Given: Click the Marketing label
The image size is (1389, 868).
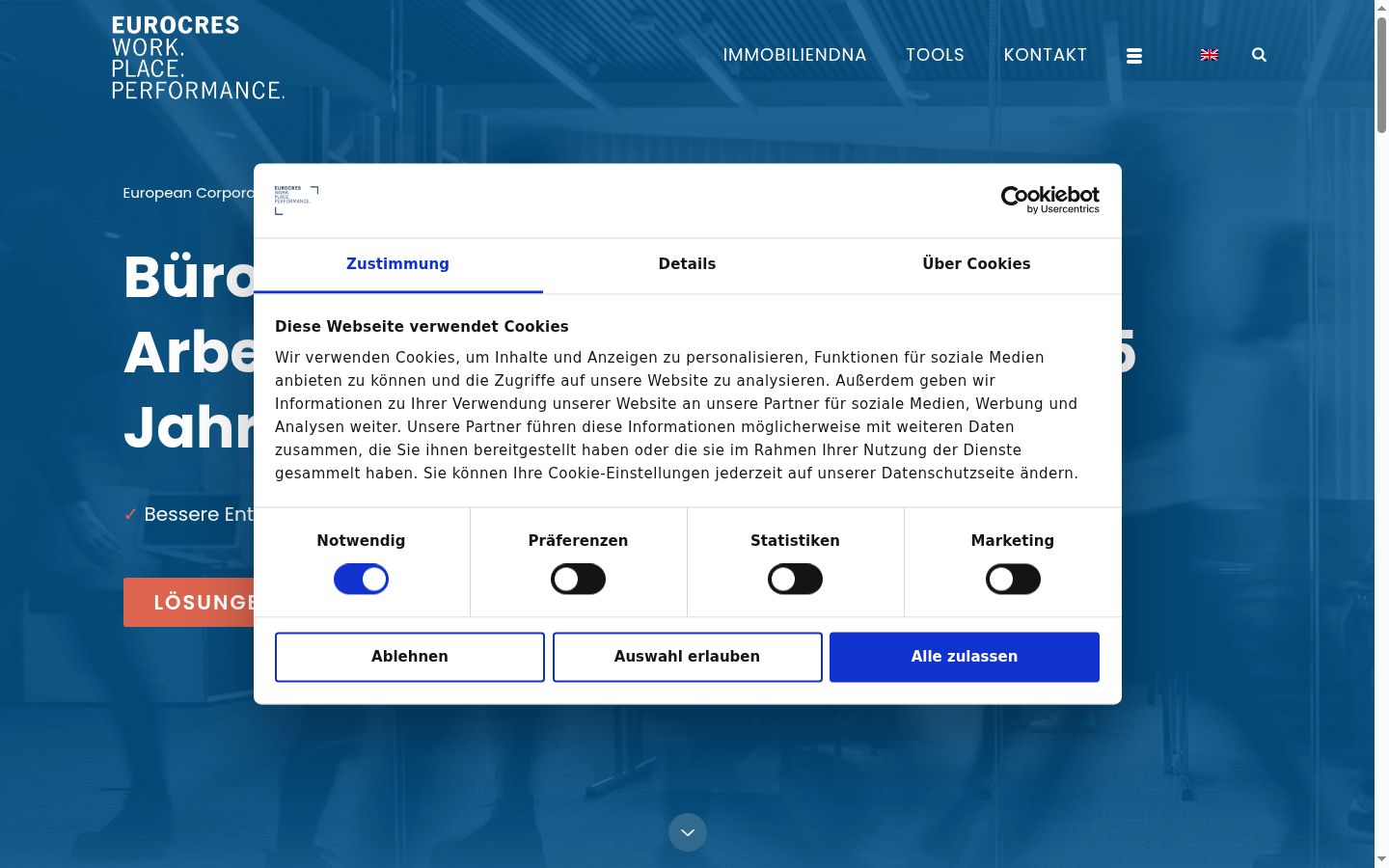Looking at the screenshot, I should (1013, 541).
